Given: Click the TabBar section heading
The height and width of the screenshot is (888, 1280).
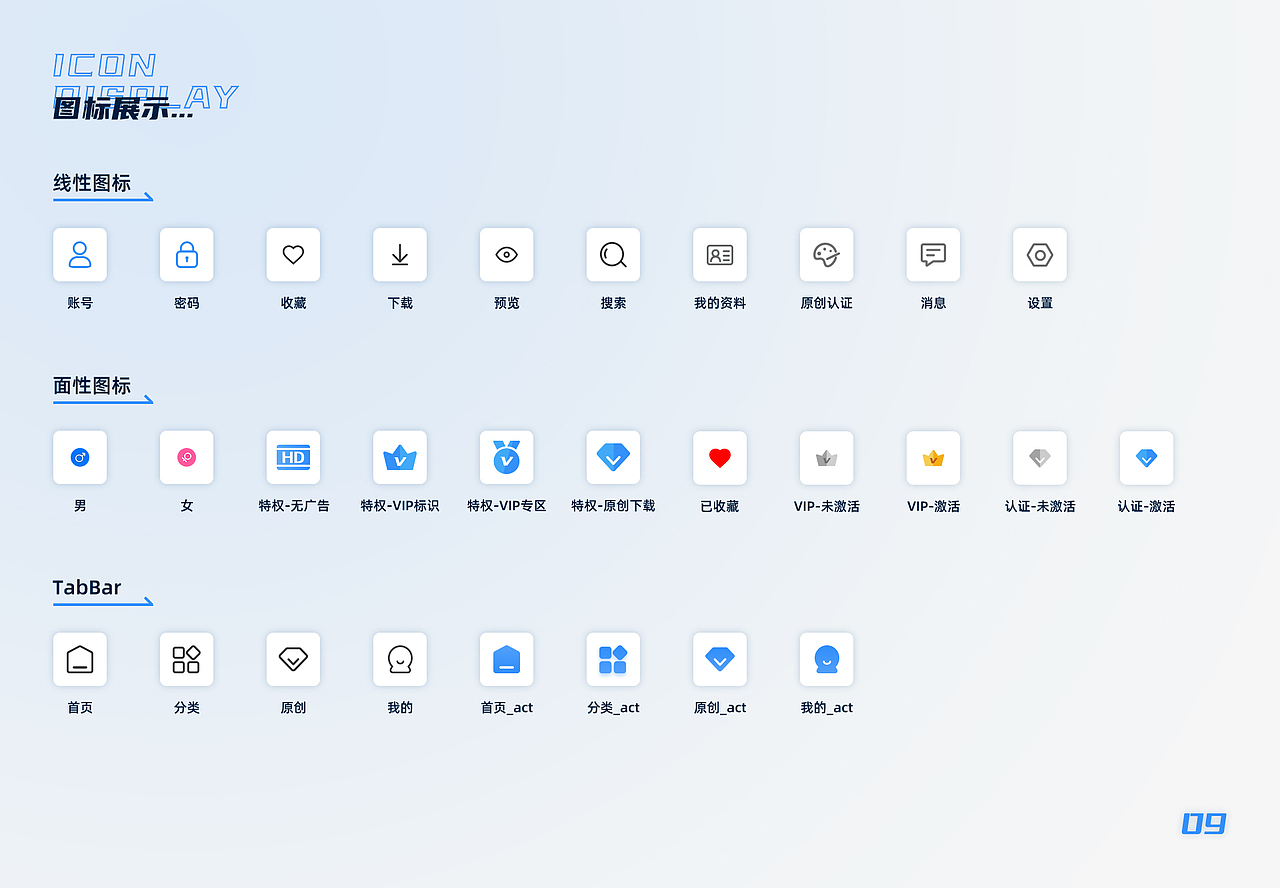Looking at the screenshot, I should point(87,588).
